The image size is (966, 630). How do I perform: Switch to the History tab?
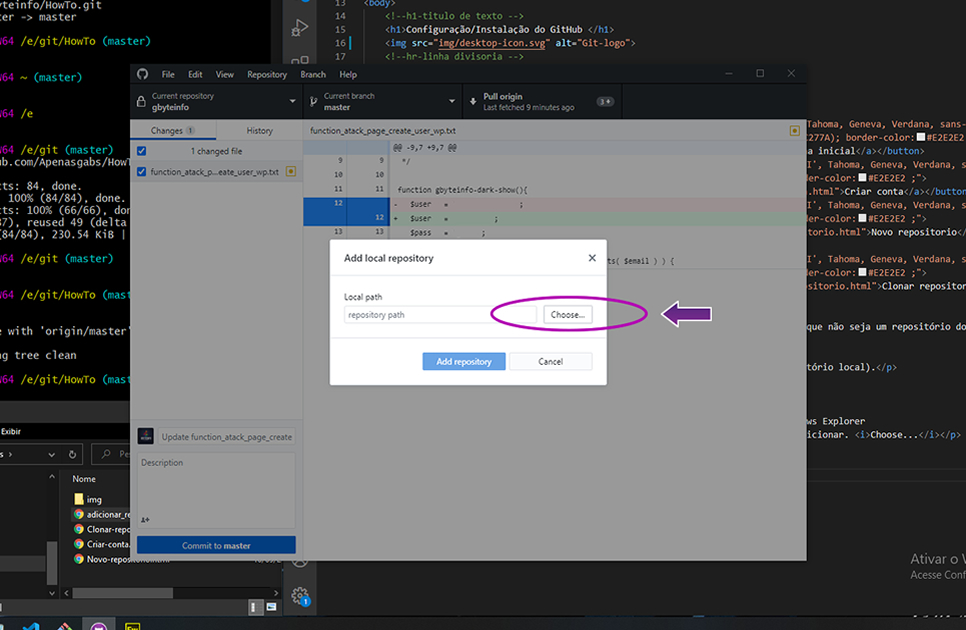[x=259, y=131]
